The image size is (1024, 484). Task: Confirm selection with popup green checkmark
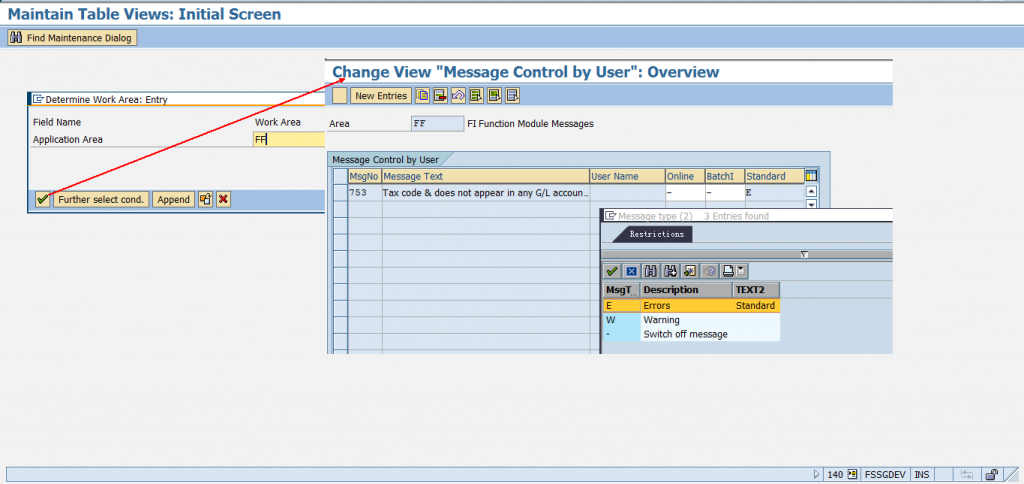click(x=612, y=271)
